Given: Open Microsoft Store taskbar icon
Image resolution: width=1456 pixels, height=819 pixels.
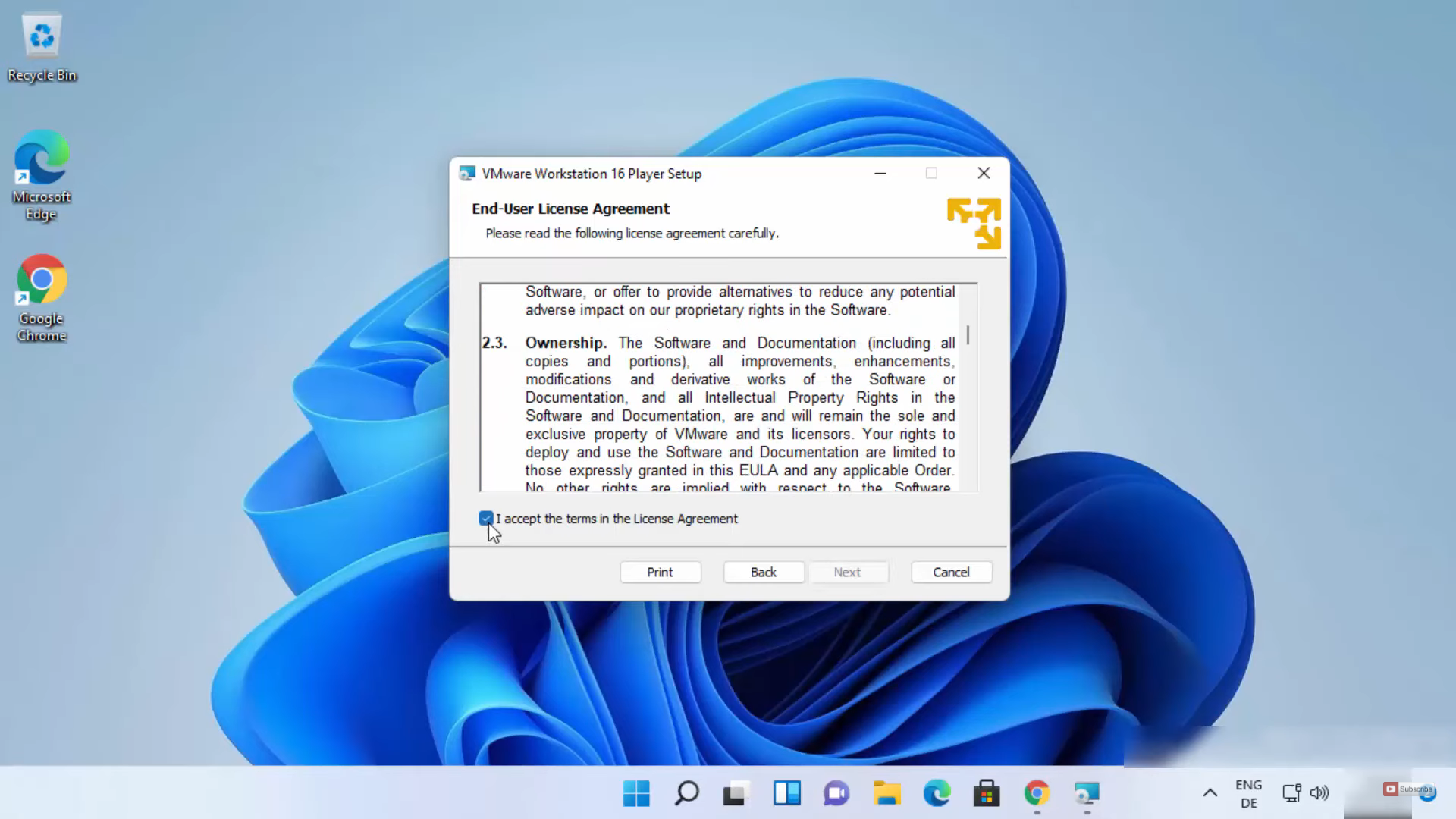Looking at the screenshot, I should coord(987,793).
